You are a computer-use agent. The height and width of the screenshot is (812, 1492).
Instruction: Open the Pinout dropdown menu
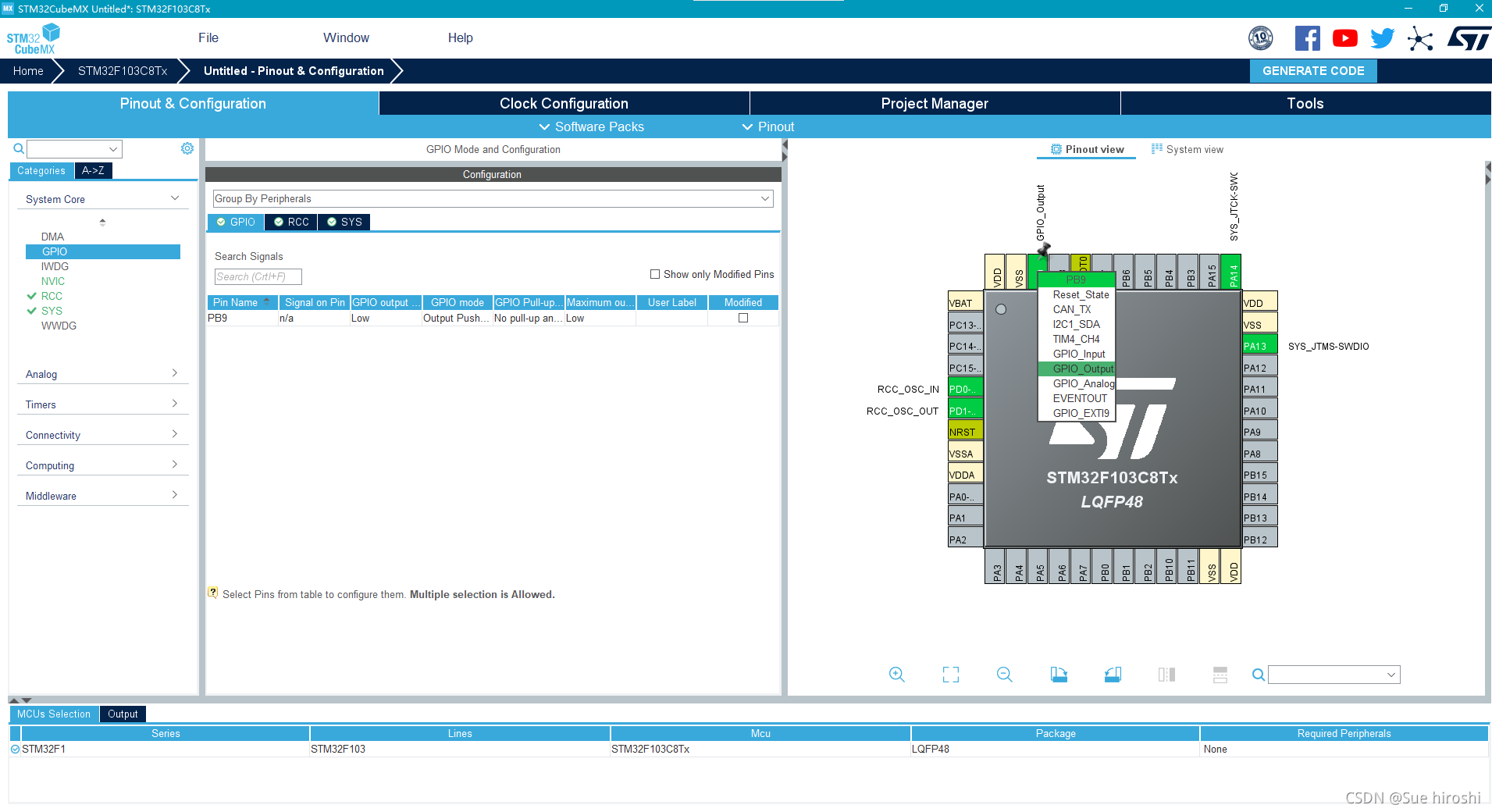tap(768, 126)
